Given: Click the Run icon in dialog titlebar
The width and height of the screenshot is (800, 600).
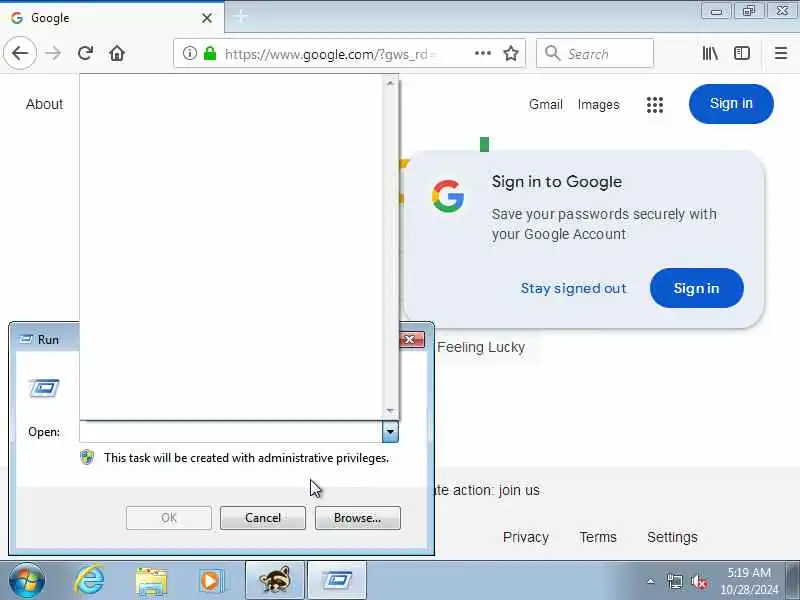Looking at the screenshot, I should coord(26,340).
